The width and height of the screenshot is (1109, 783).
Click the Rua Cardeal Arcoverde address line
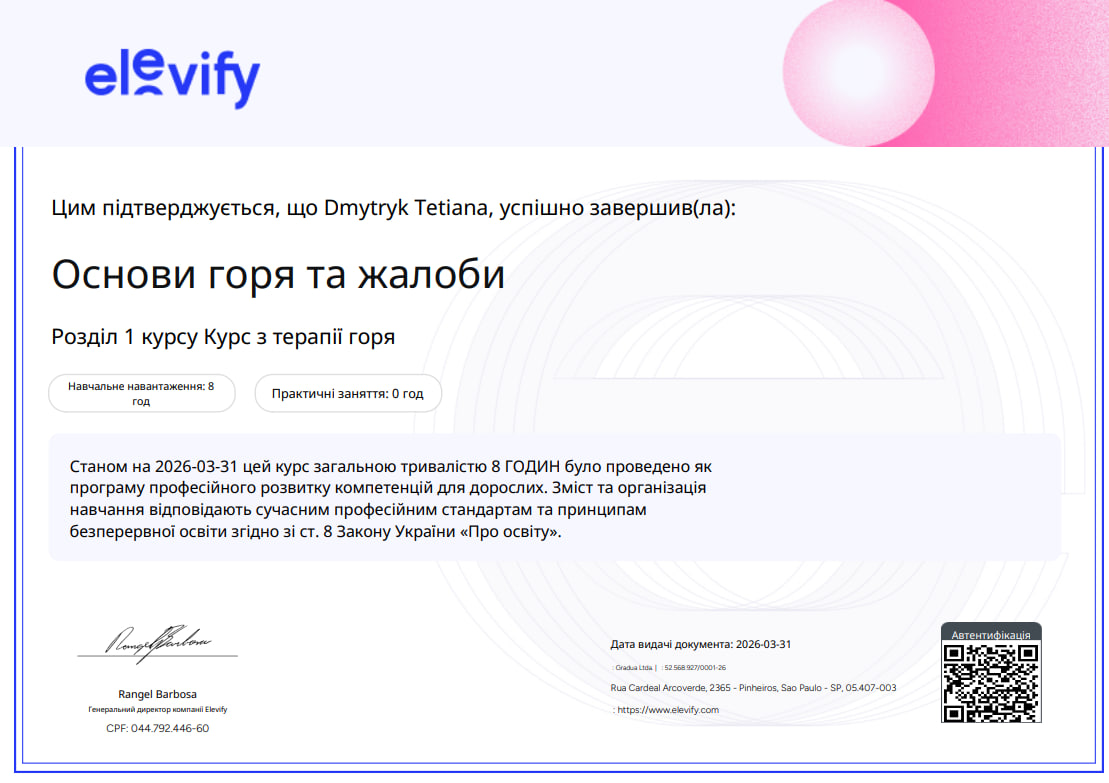[x=752, y=688]
